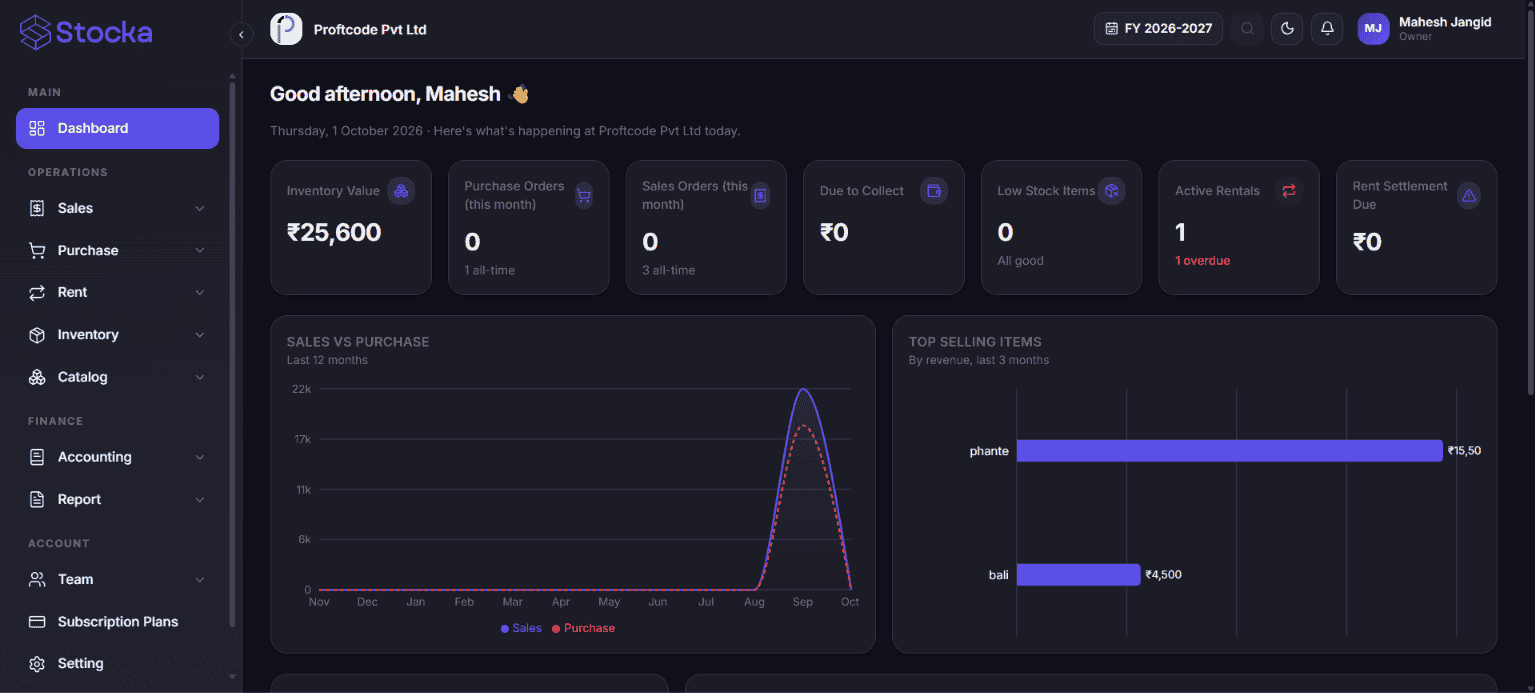
Task: Open the Purchase Orders this month card
Action: pyautogui.click(x=529, y=228)
